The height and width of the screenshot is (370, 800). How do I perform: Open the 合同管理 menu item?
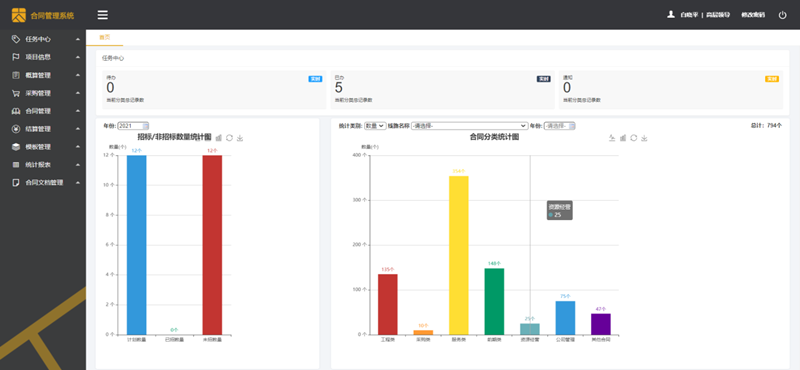(x=43, y=111)
